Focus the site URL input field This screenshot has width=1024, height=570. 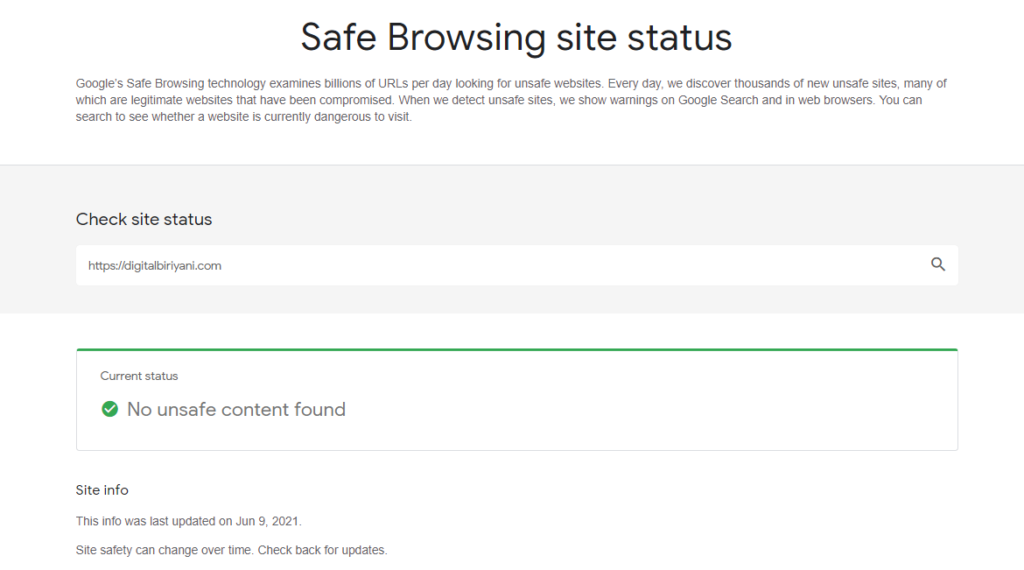pos(517,265)
